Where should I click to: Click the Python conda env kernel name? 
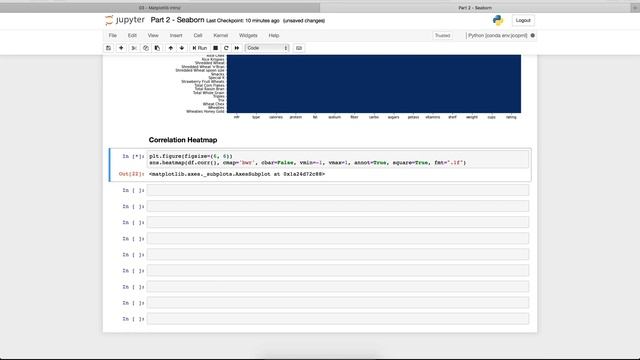[x=498, y=36]
